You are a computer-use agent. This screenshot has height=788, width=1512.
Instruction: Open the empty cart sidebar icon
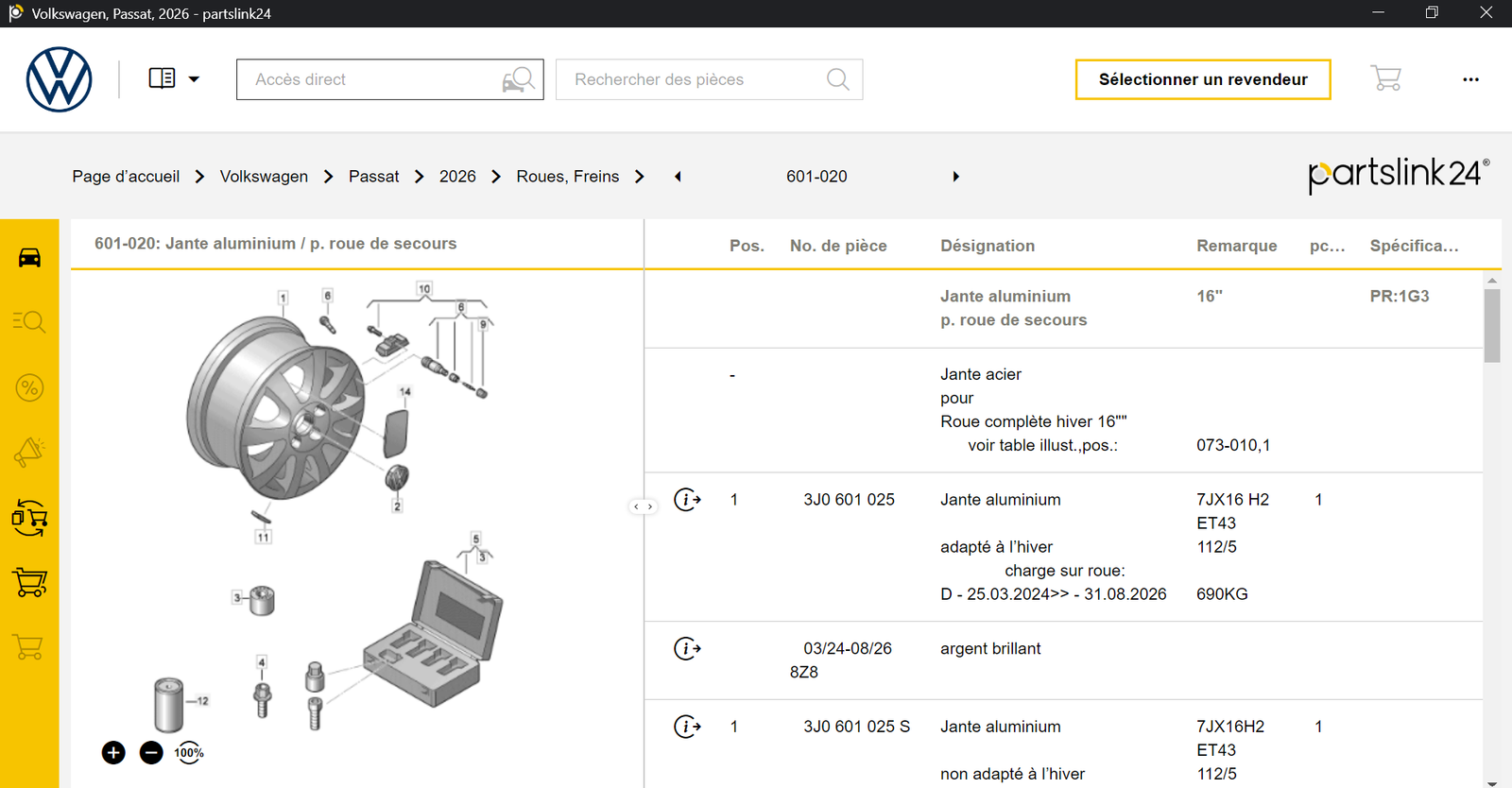click(29, 647)
